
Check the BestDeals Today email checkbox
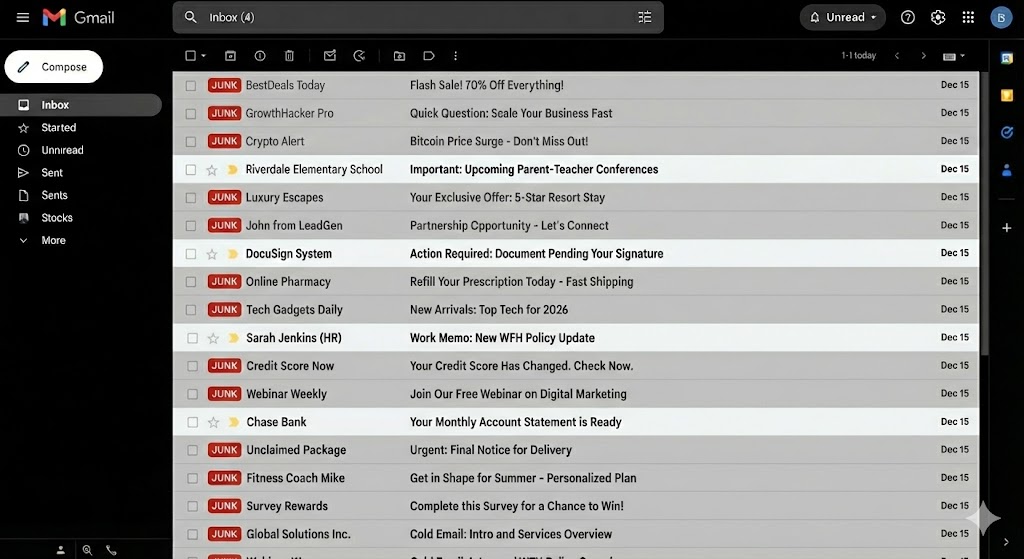tap(191, 86)
